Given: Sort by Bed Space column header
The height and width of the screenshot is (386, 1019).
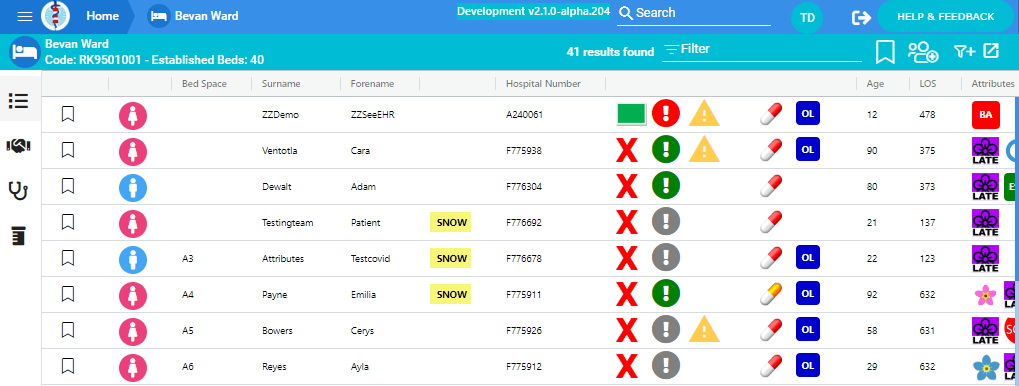Looking at the screenshot, I should tap(204, 84).
